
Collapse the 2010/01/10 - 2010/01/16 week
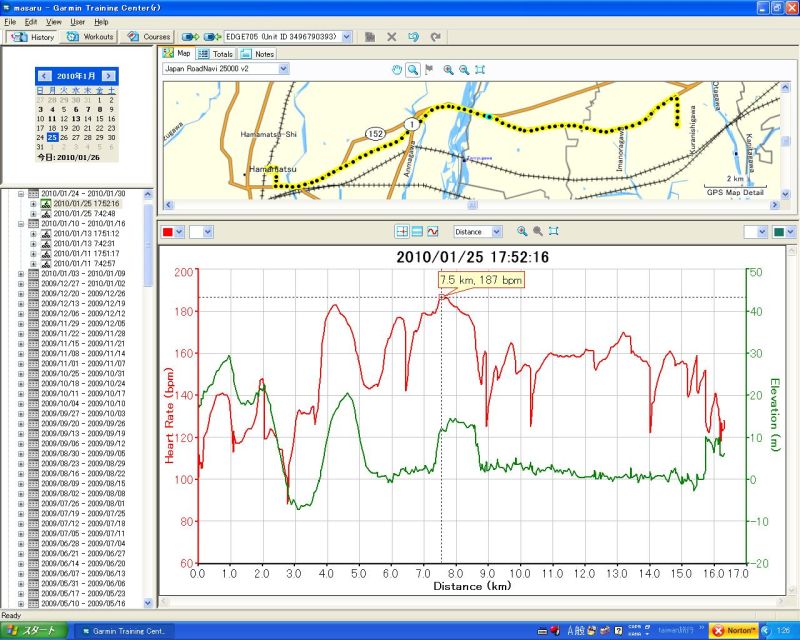tap(21, 224)
